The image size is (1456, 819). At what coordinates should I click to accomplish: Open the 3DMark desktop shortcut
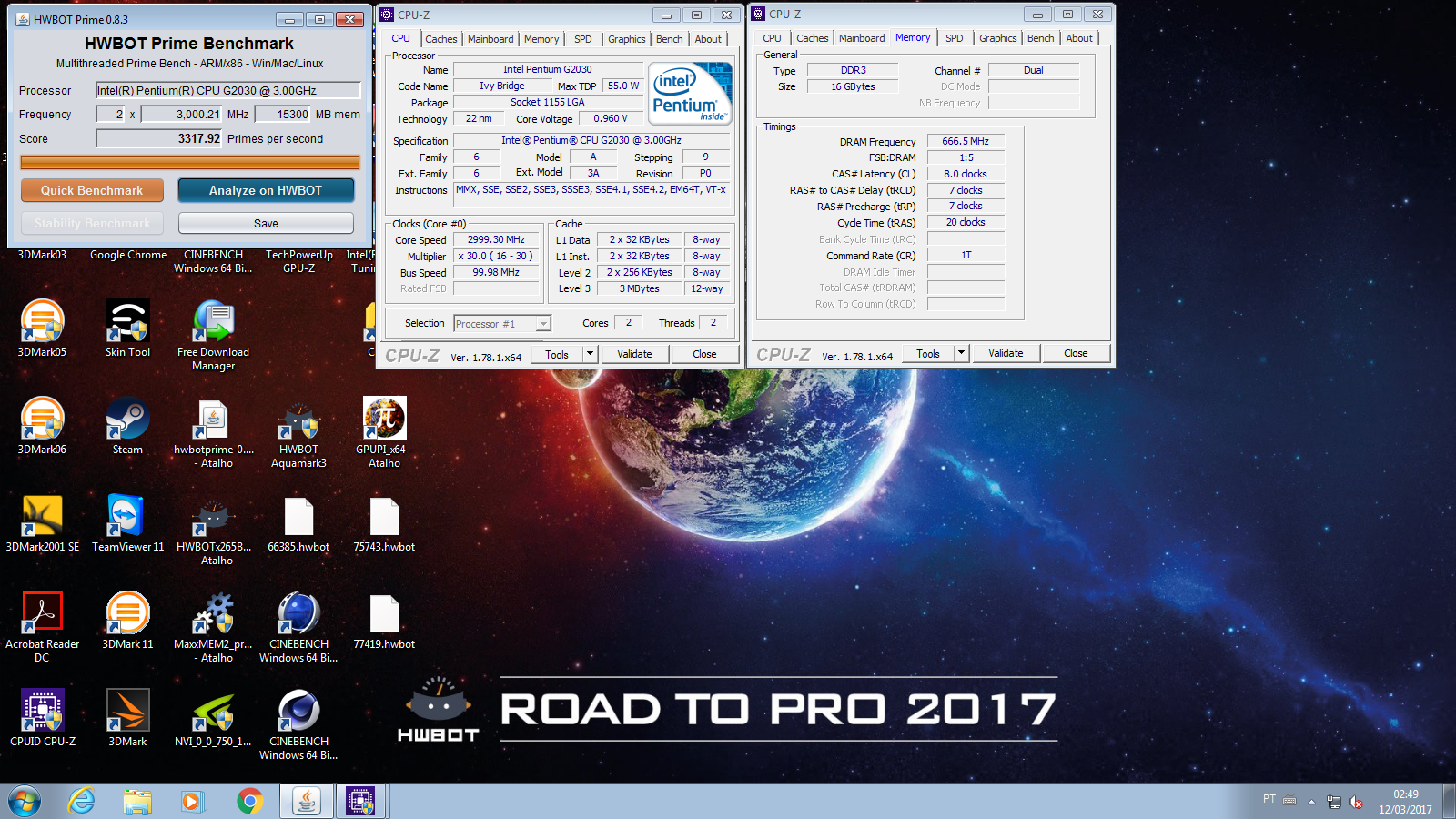coord(127,717)
